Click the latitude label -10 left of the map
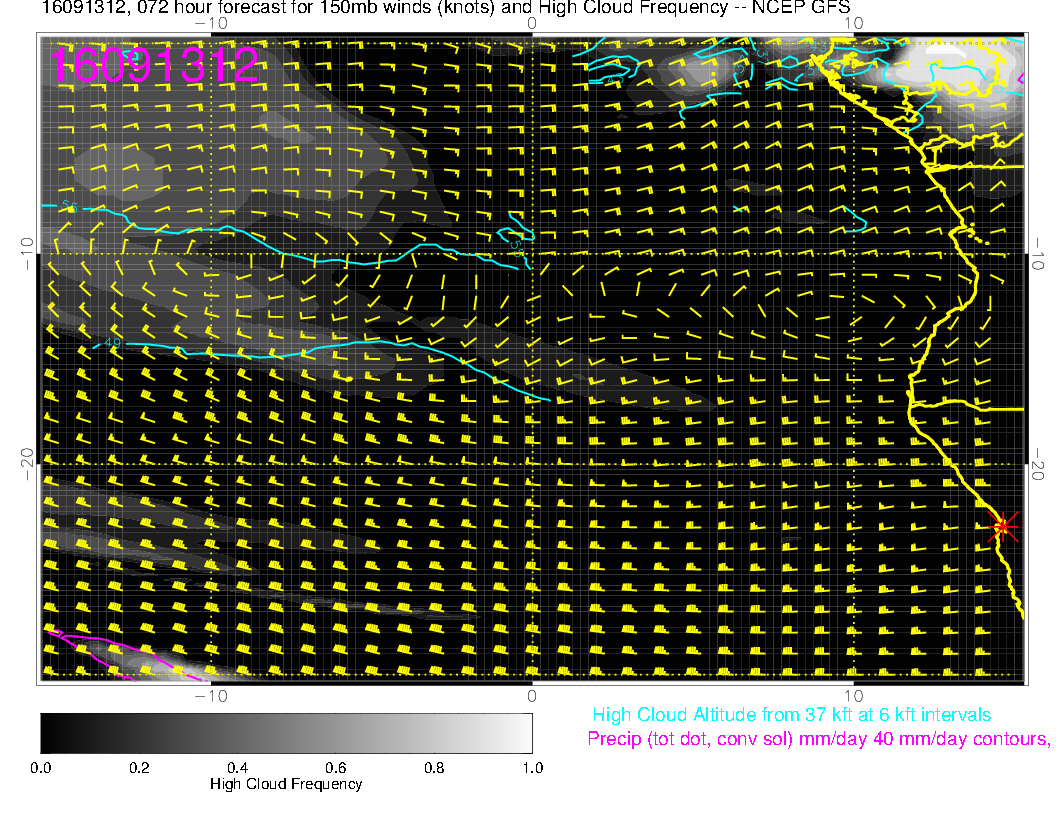This screenshot has width=1056, height=816. click(27, 254)
